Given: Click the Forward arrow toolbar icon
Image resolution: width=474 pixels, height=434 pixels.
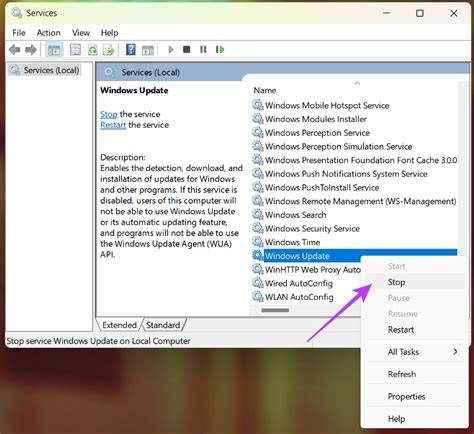Looking at the screenshot, I should click(31, 50).
